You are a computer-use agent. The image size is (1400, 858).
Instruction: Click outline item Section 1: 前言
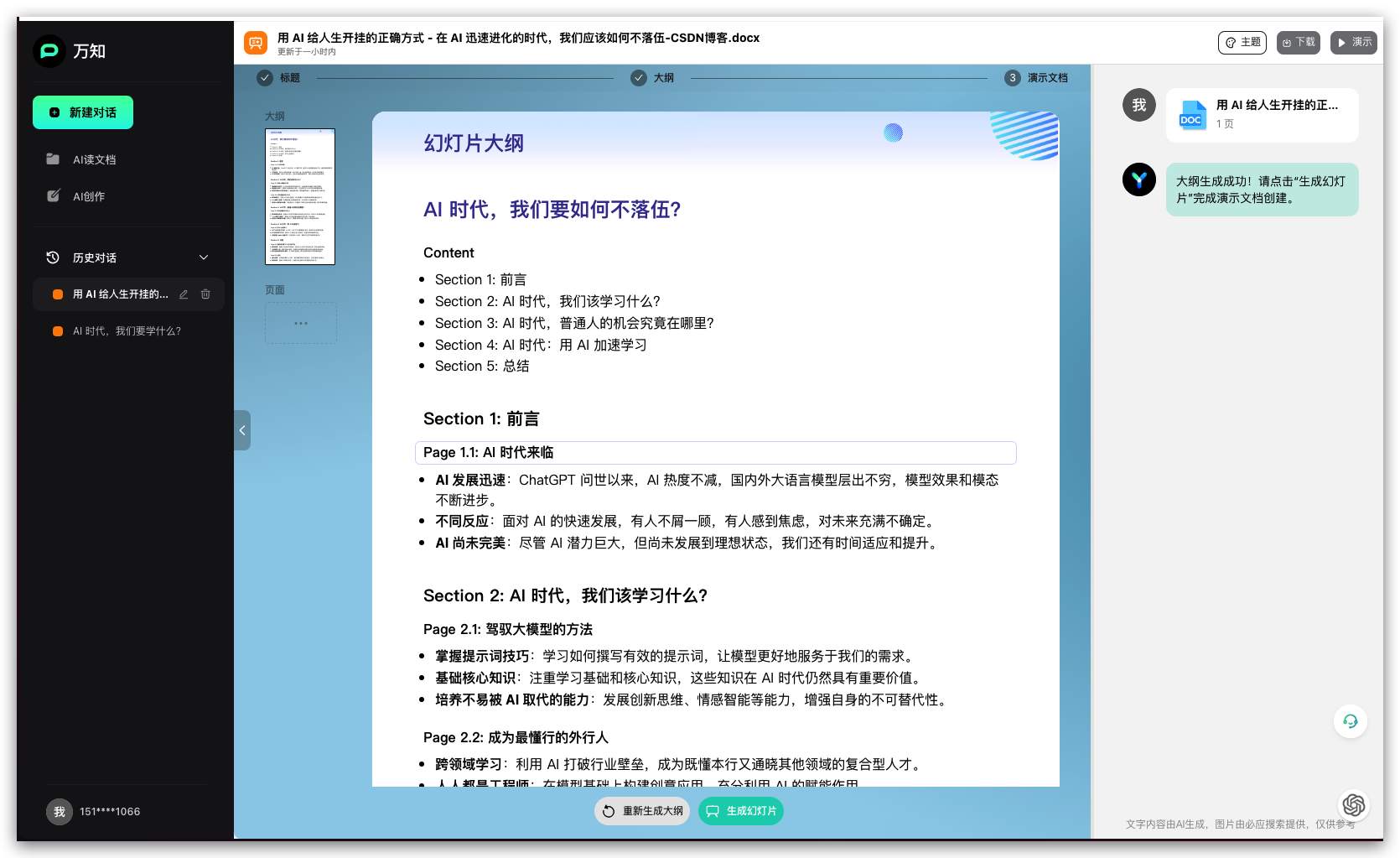[x=480, y=280]
